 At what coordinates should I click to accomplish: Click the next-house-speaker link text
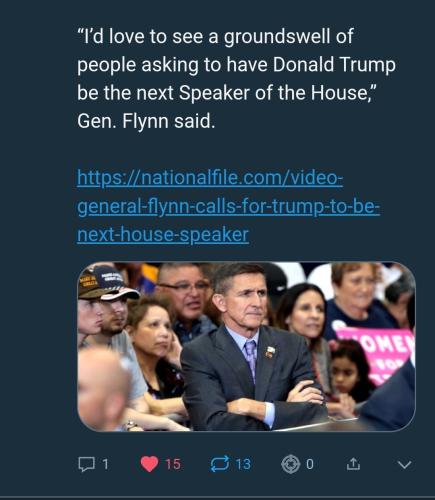click(x=163, y=235)
